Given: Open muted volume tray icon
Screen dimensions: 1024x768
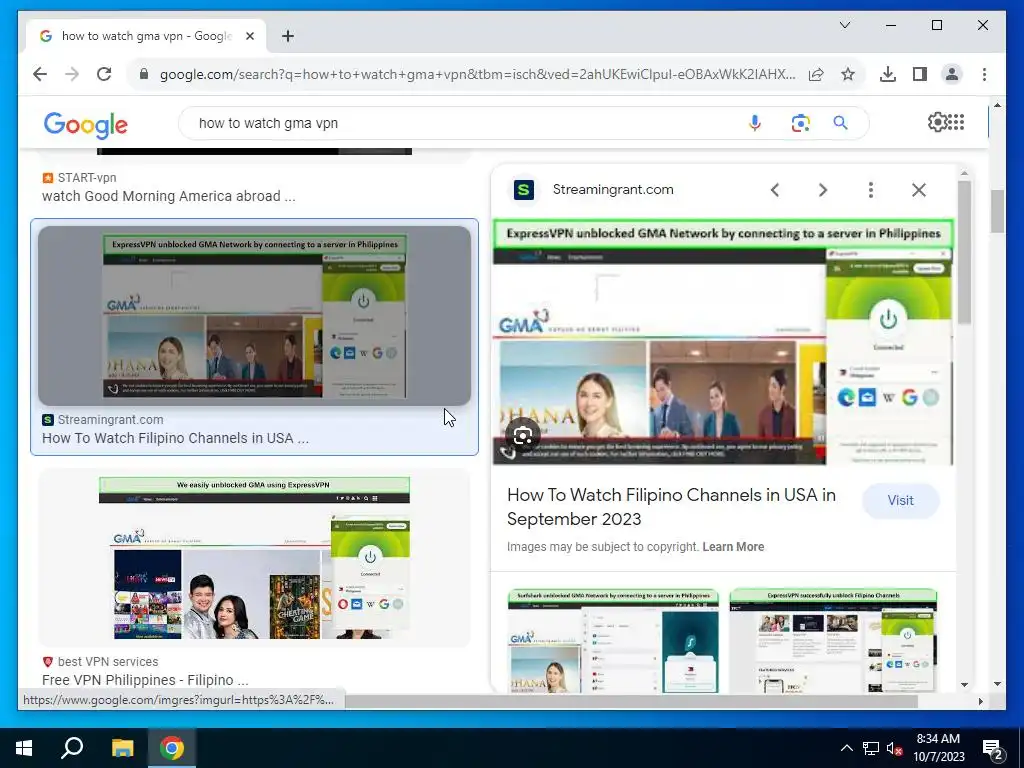Looking at the screenshot, I should pos(894,748).
